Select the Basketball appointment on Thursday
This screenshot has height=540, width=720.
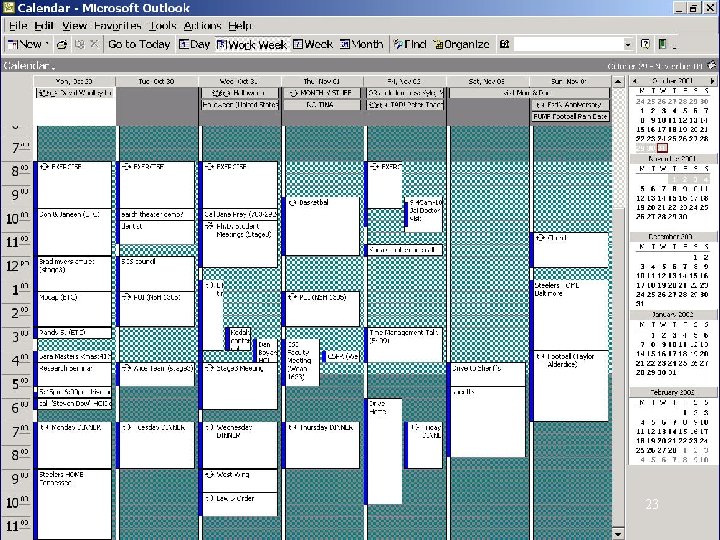coord(321,226)
